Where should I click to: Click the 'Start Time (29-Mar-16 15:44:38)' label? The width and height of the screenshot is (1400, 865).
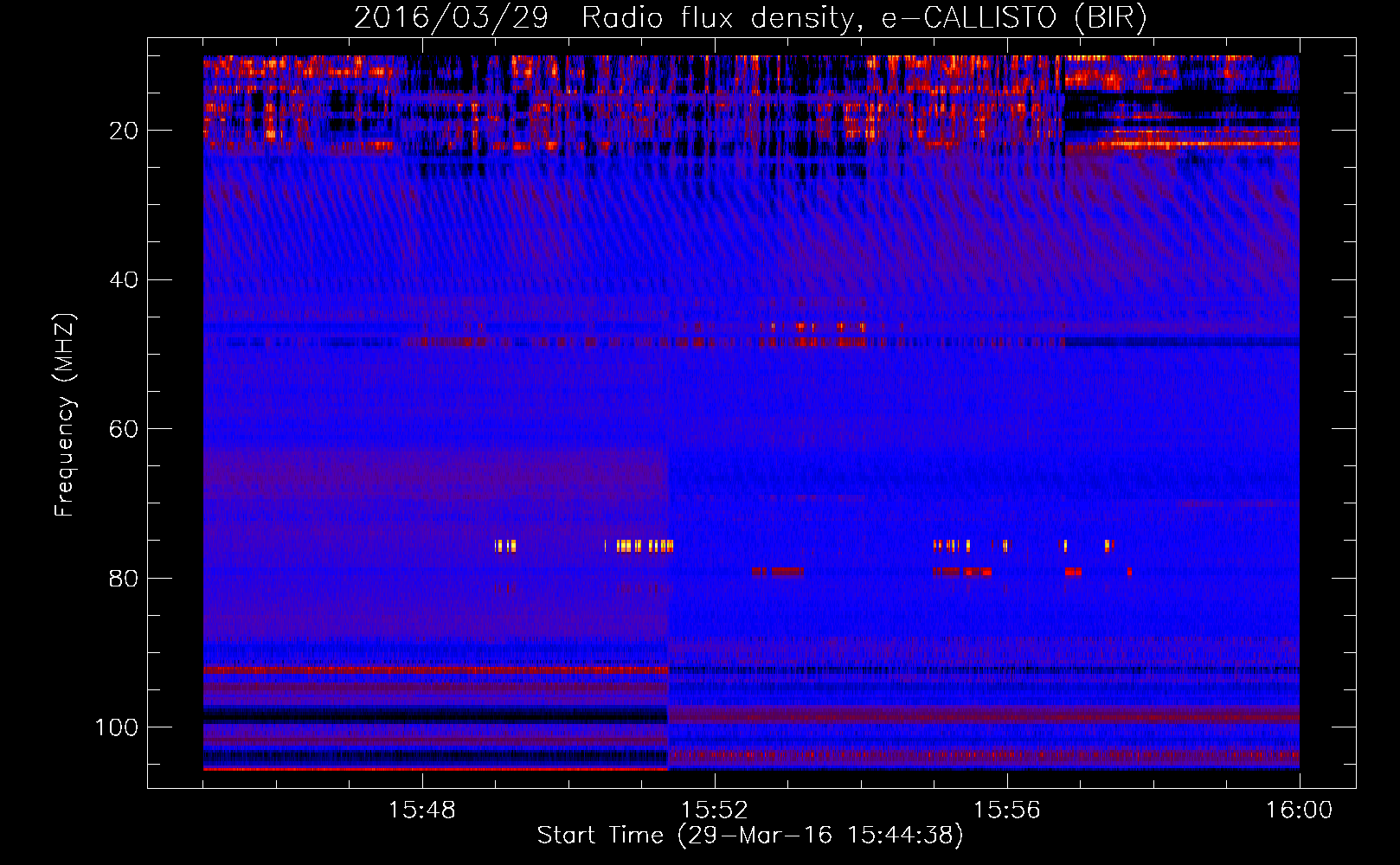coord(750,836)
